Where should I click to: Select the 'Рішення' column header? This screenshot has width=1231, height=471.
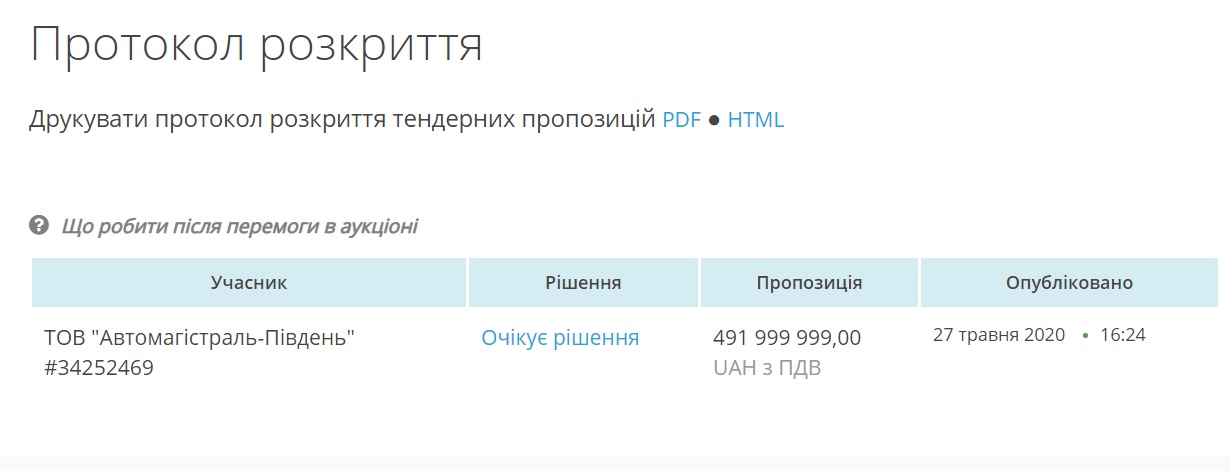pos(584,283)
